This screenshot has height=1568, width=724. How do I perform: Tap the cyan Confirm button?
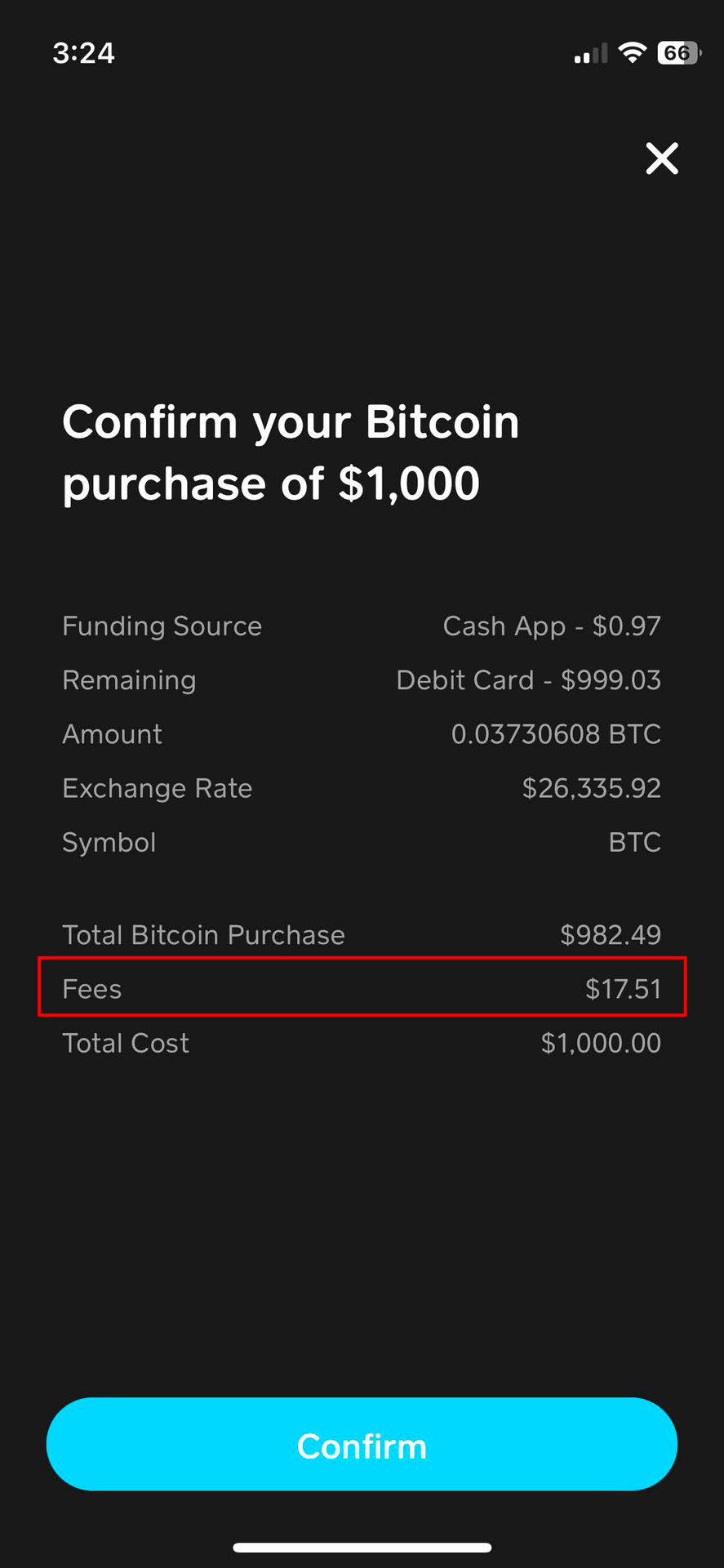point(362,1444)
